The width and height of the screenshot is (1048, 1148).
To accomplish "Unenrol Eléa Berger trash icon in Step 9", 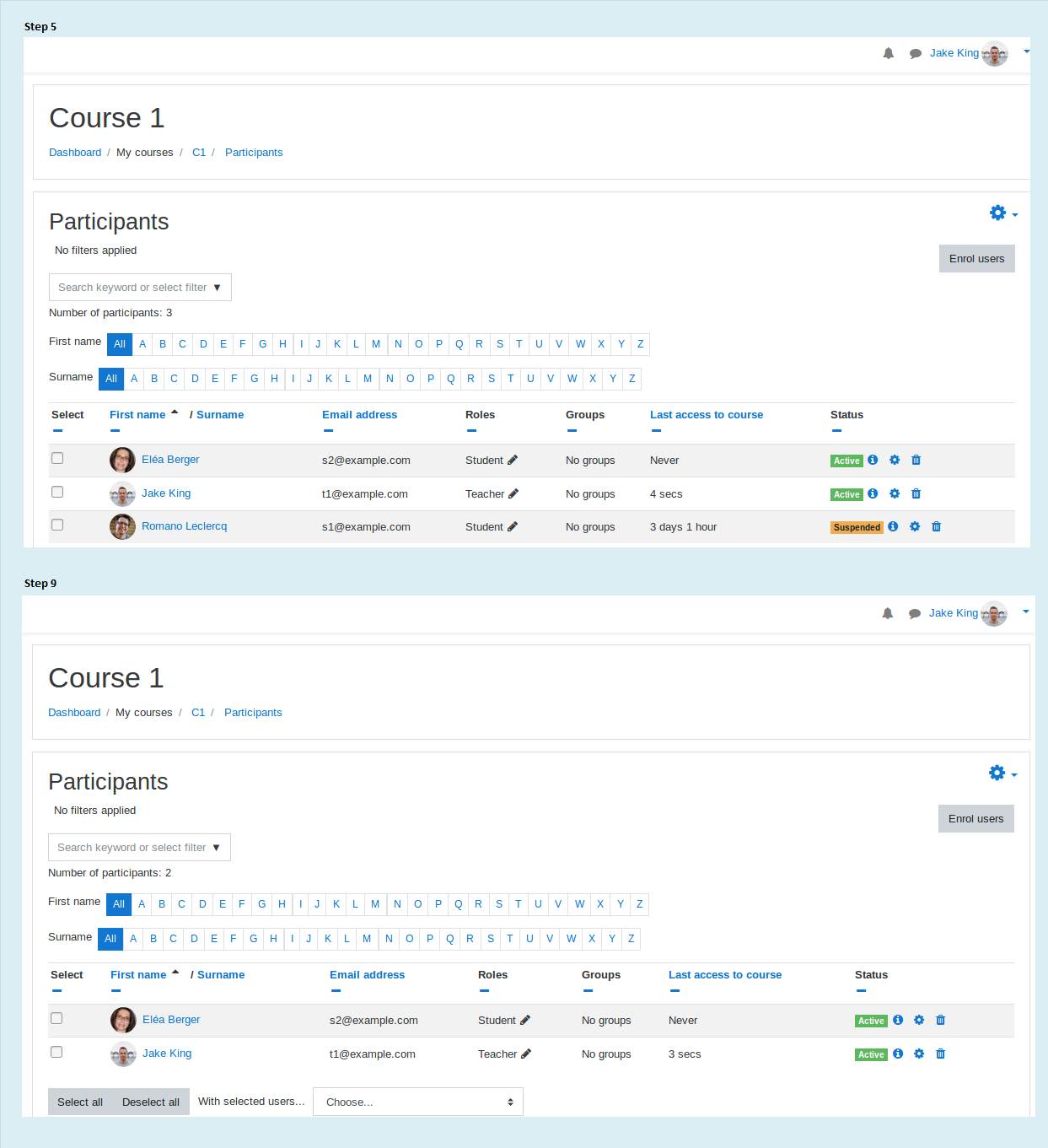I will point(941,1020).
